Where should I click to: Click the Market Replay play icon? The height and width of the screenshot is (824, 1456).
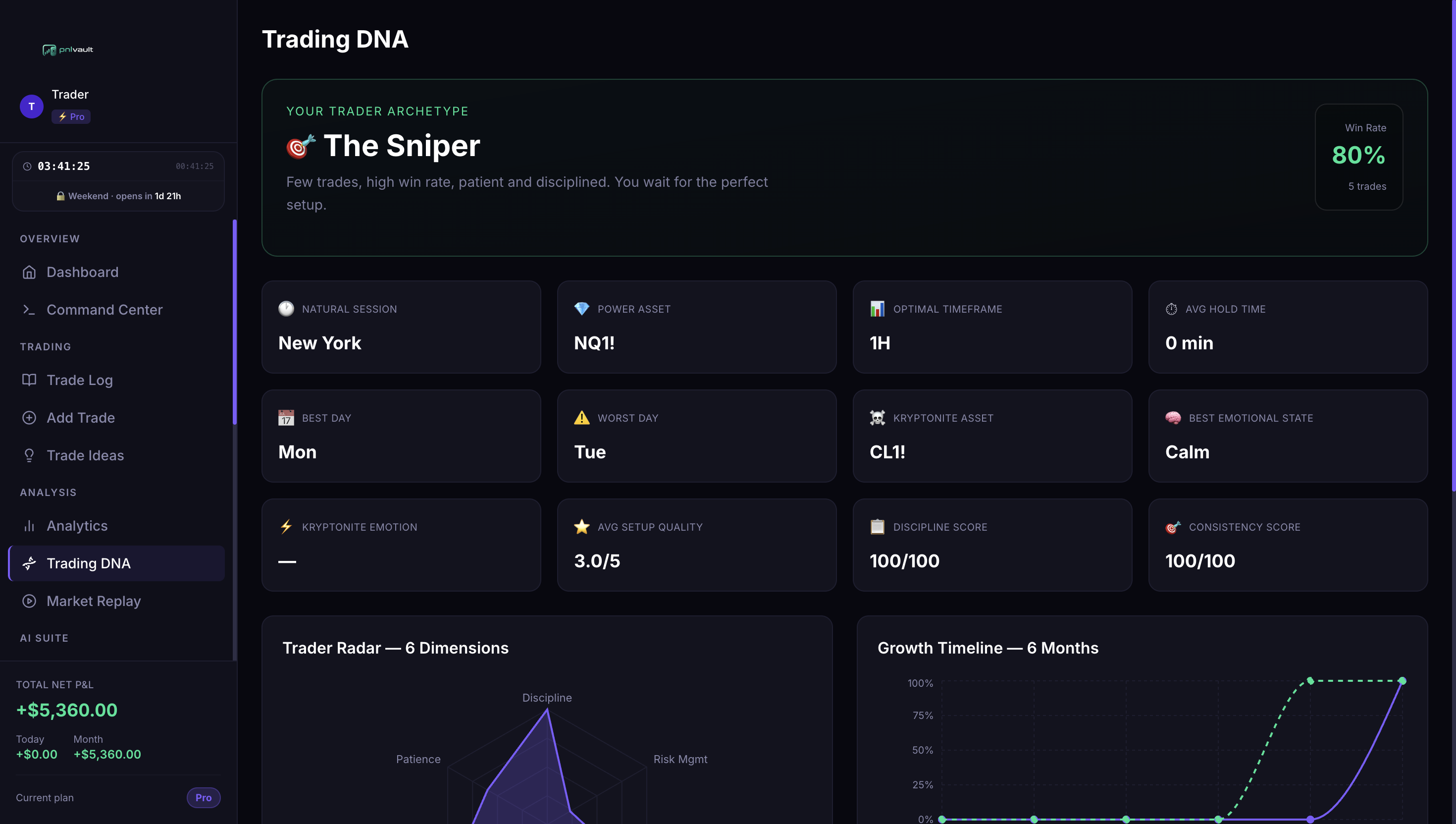tap(29, 601)
